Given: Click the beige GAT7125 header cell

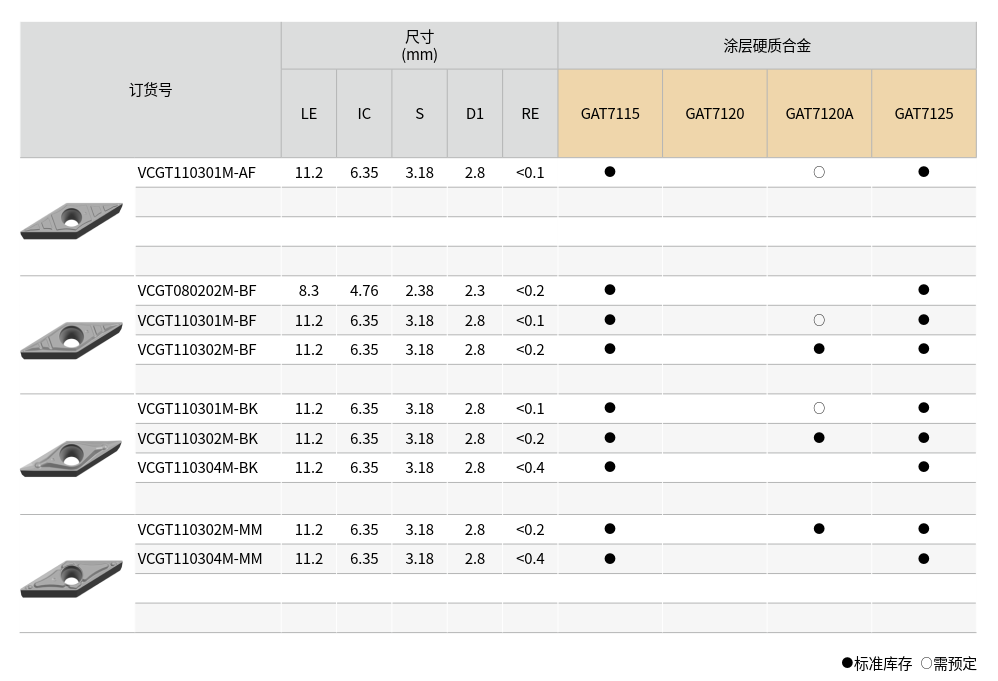Looking at the screenshot, I should tap(923, 114).
